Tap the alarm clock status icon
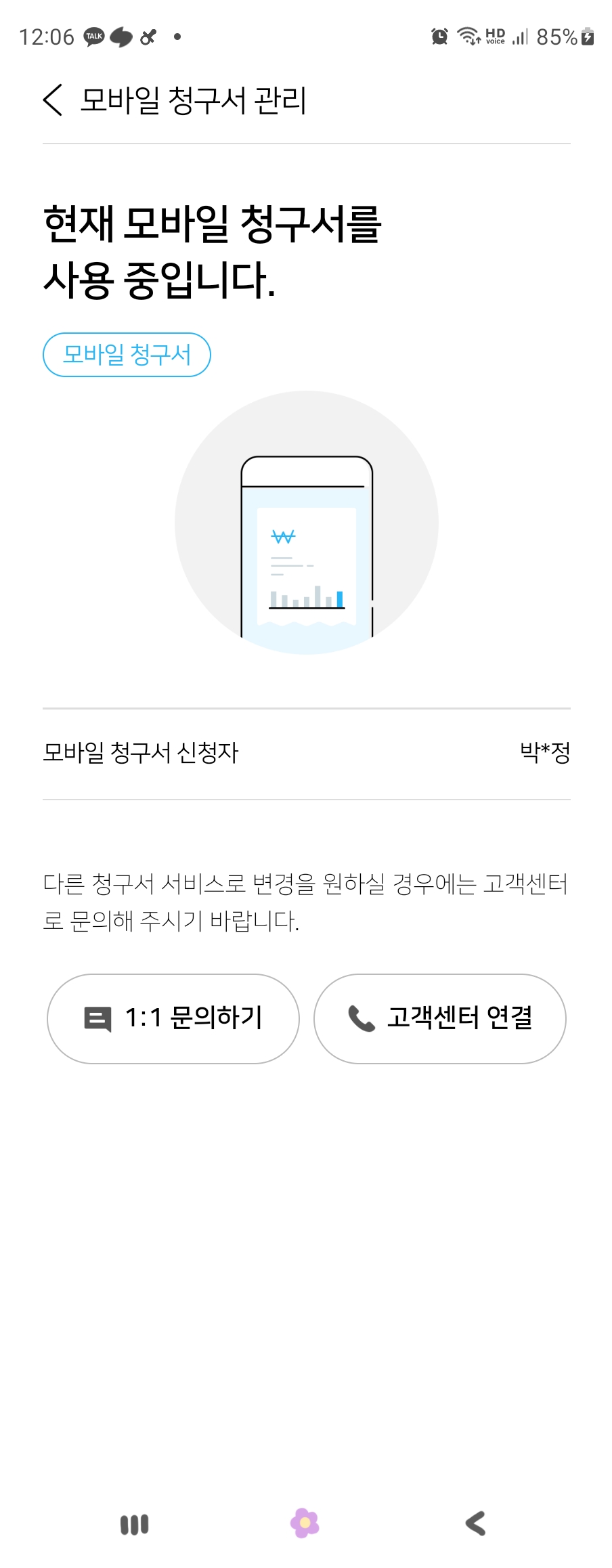Viewport: 612px width, 1568px height. click(439, 37)
